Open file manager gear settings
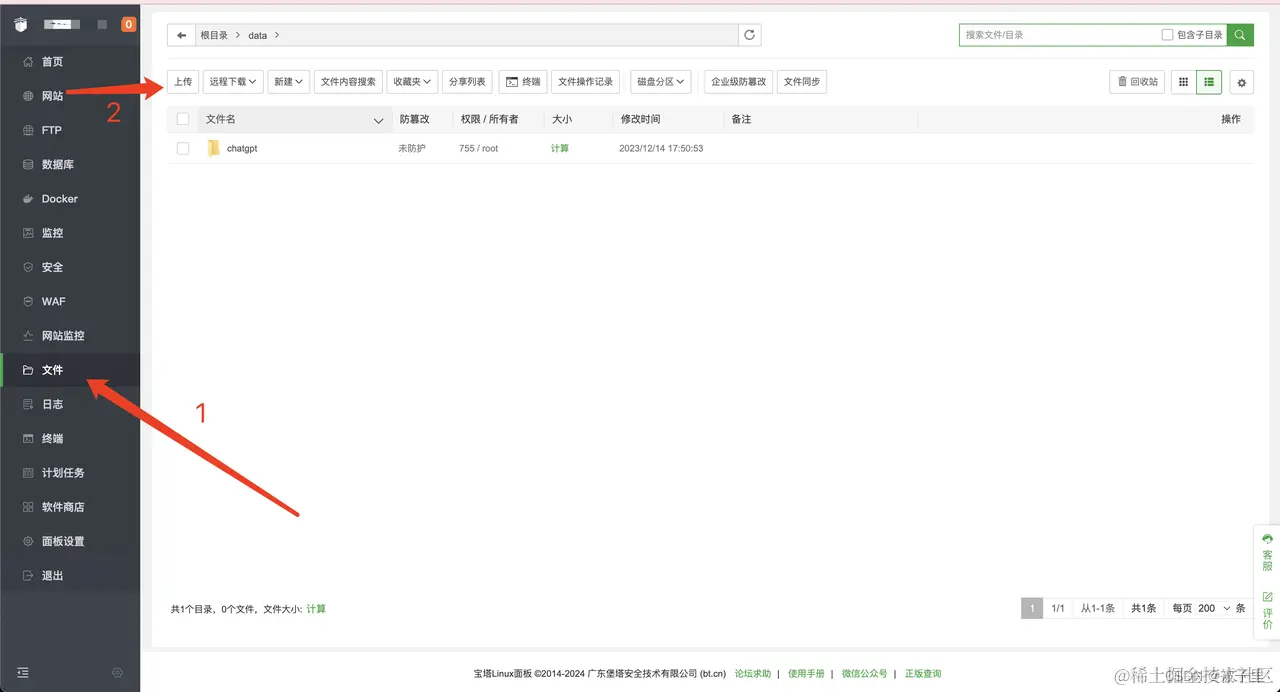This screenshot has width=1280, height=692. (x=1242, y=83)
